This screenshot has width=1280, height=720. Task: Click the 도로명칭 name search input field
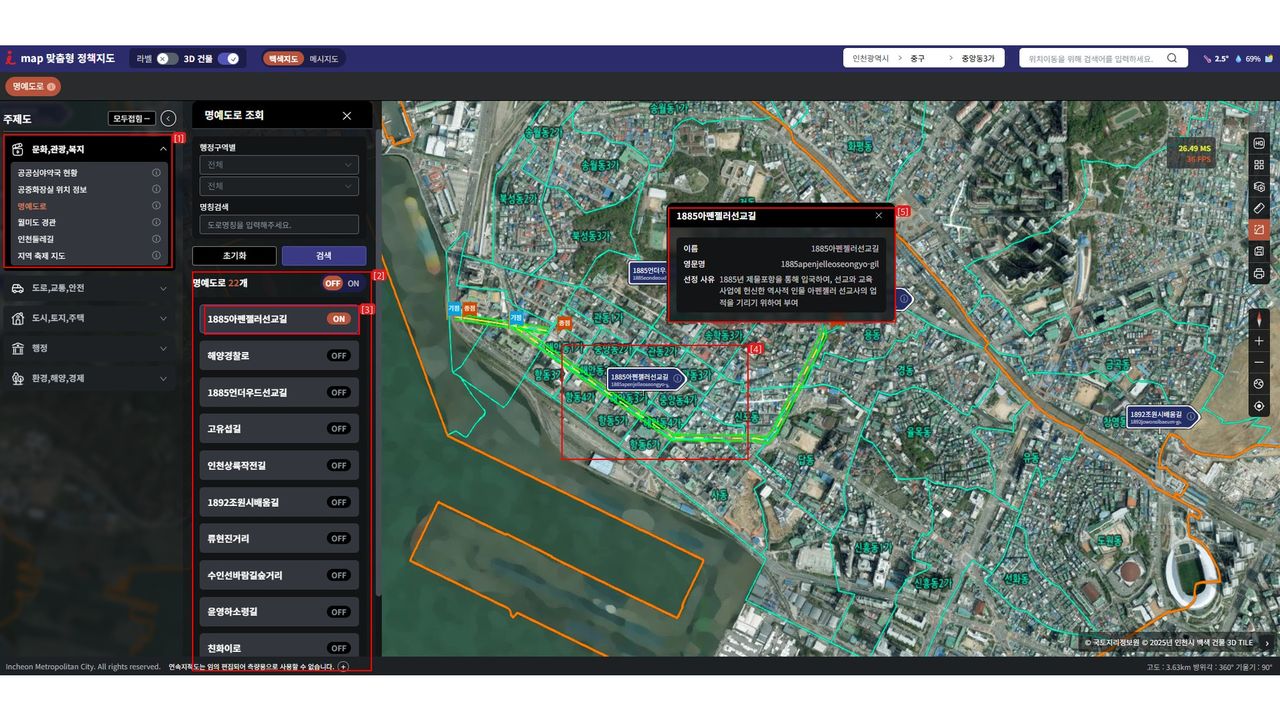coord(279,225)
